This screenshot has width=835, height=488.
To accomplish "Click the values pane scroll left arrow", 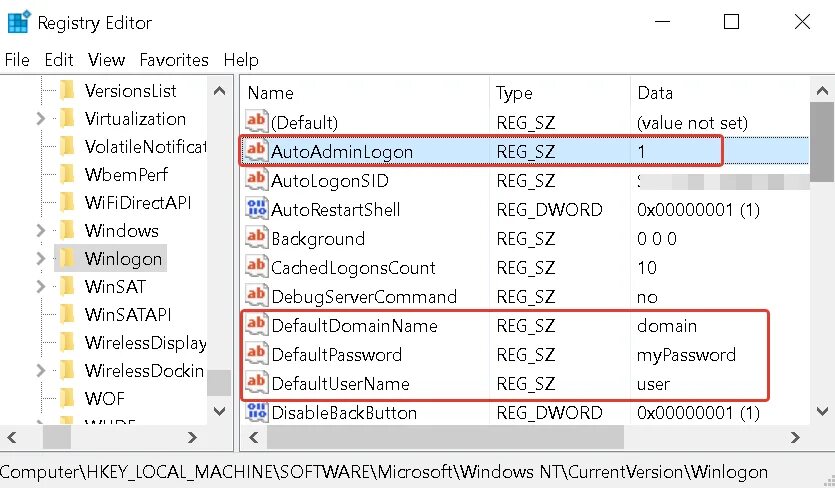I will pos(253,437).
